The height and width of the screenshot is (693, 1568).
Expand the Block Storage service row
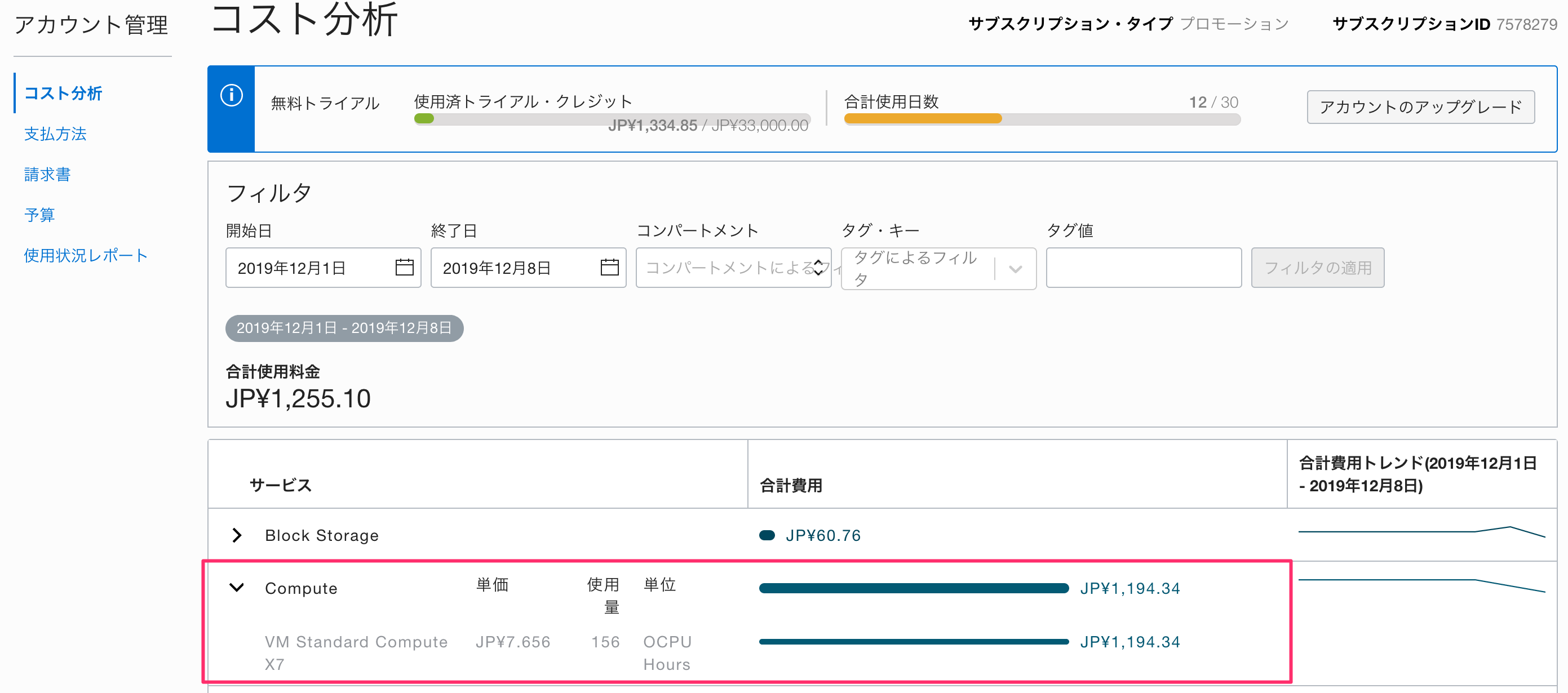click(237, 535)
